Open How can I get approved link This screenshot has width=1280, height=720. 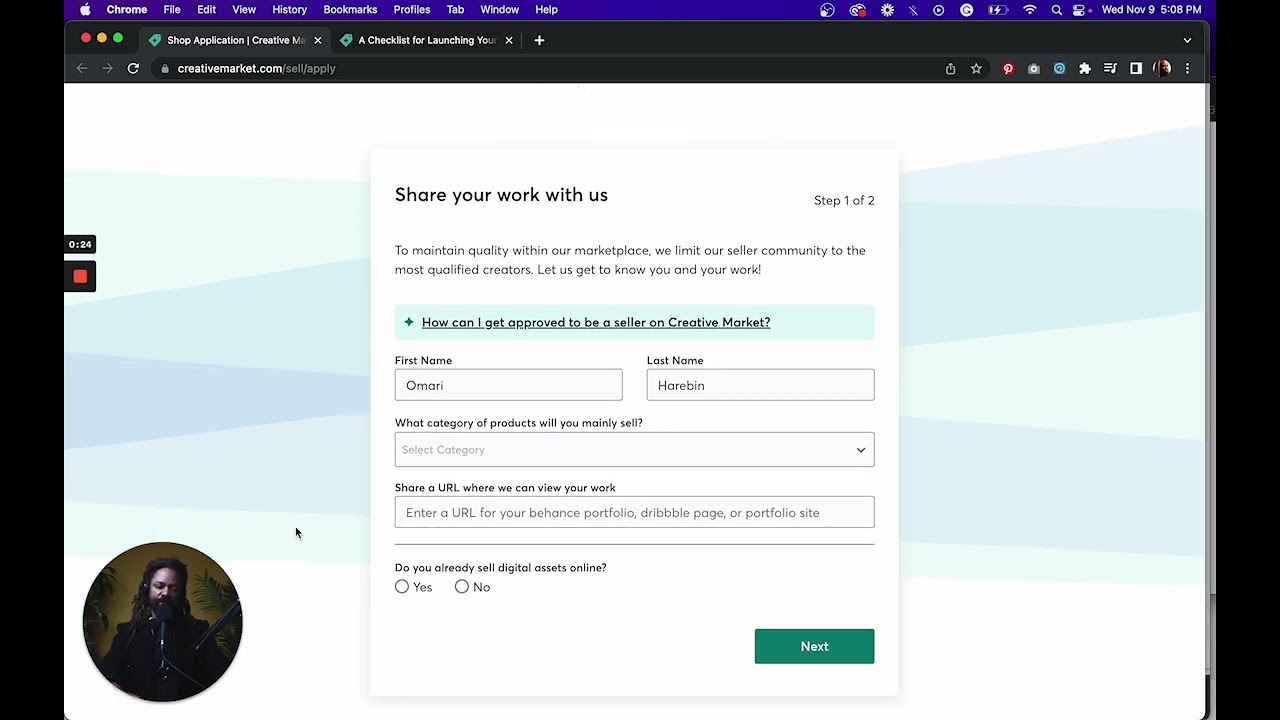pos(596,322)
